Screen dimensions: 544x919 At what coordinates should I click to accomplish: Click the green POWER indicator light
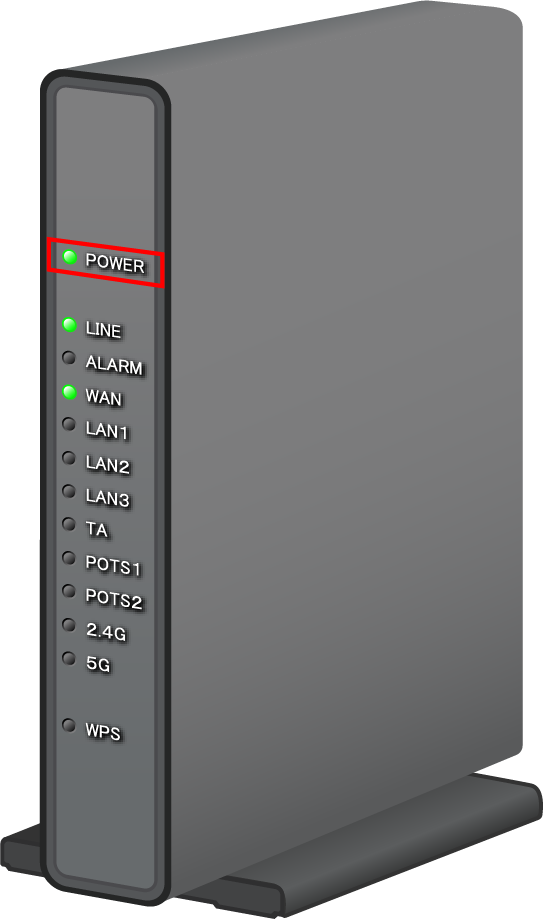click(x=70, y=257)
